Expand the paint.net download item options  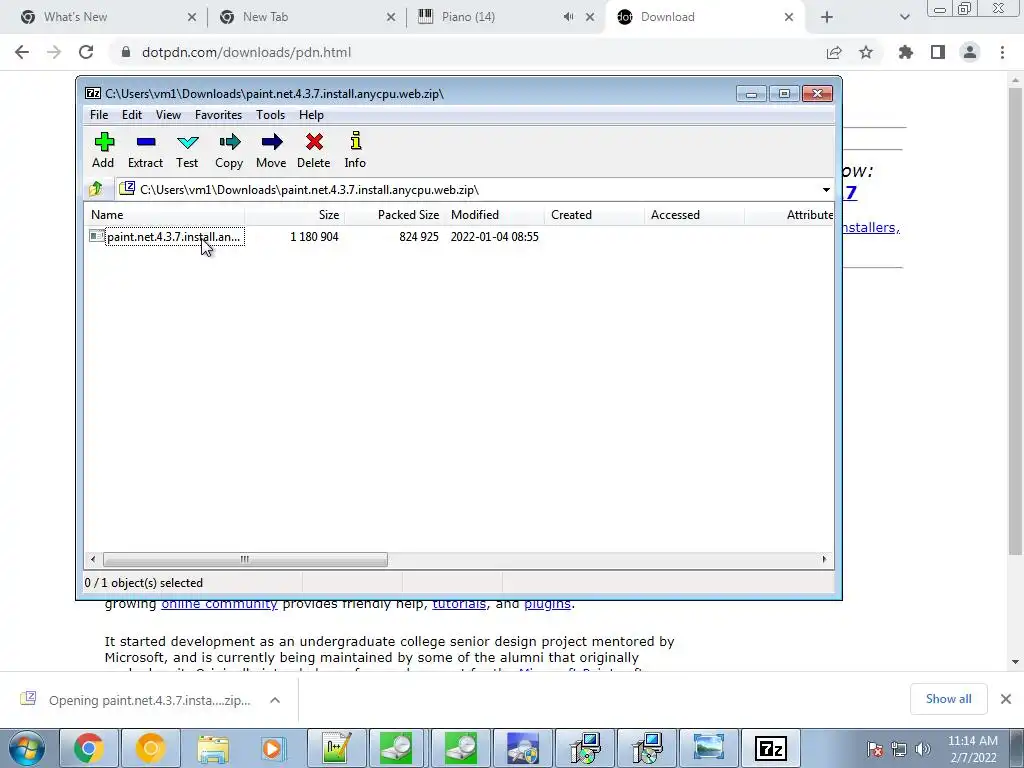pos(275,700)
